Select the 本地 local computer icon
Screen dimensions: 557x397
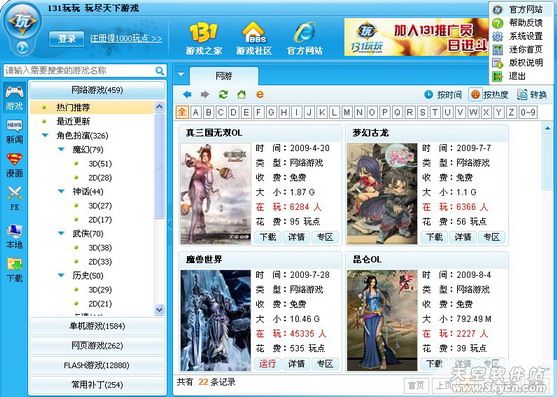pos(15,236)
